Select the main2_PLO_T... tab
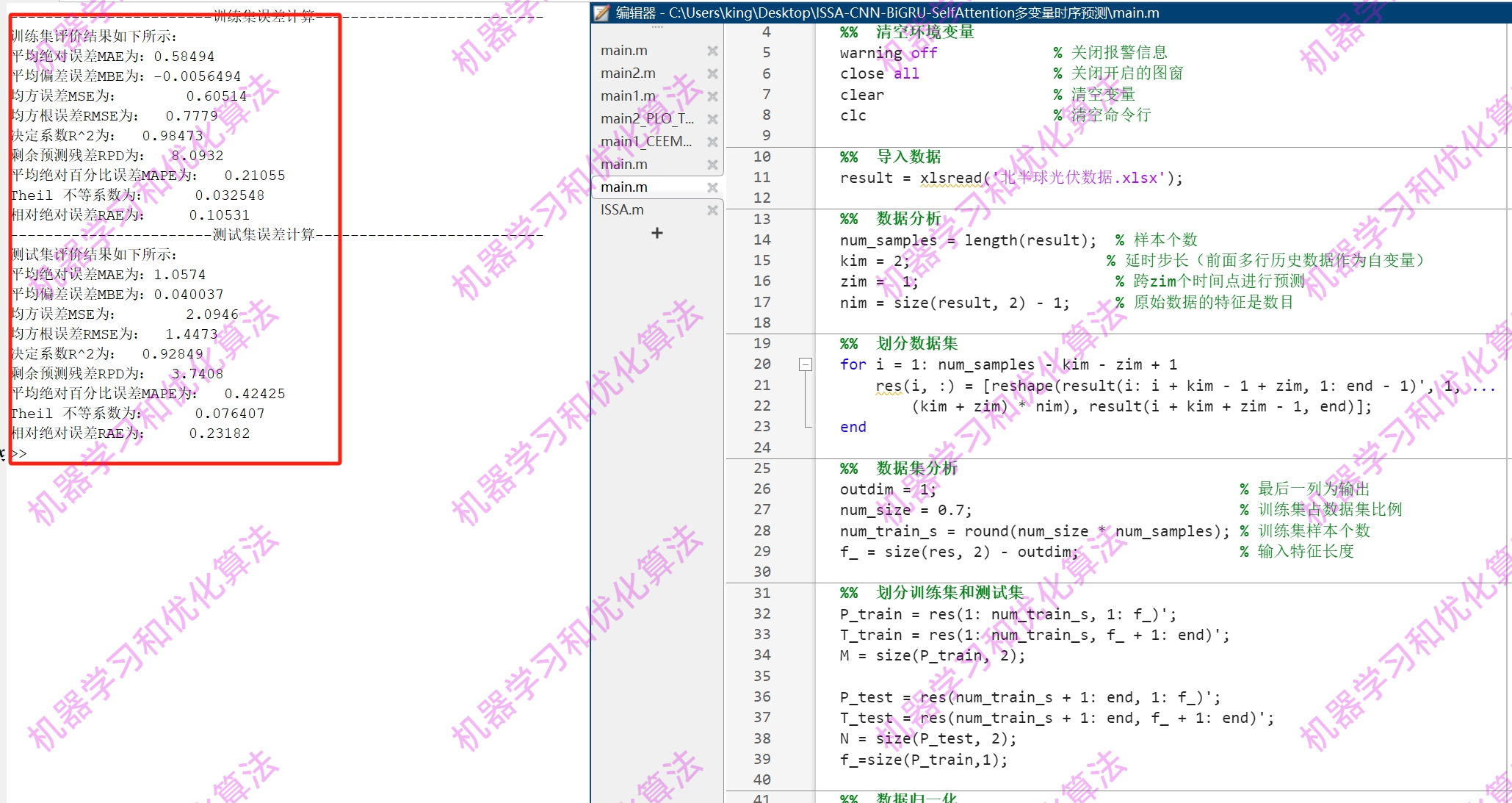The image size is (1512, 803). click(646, 119)
